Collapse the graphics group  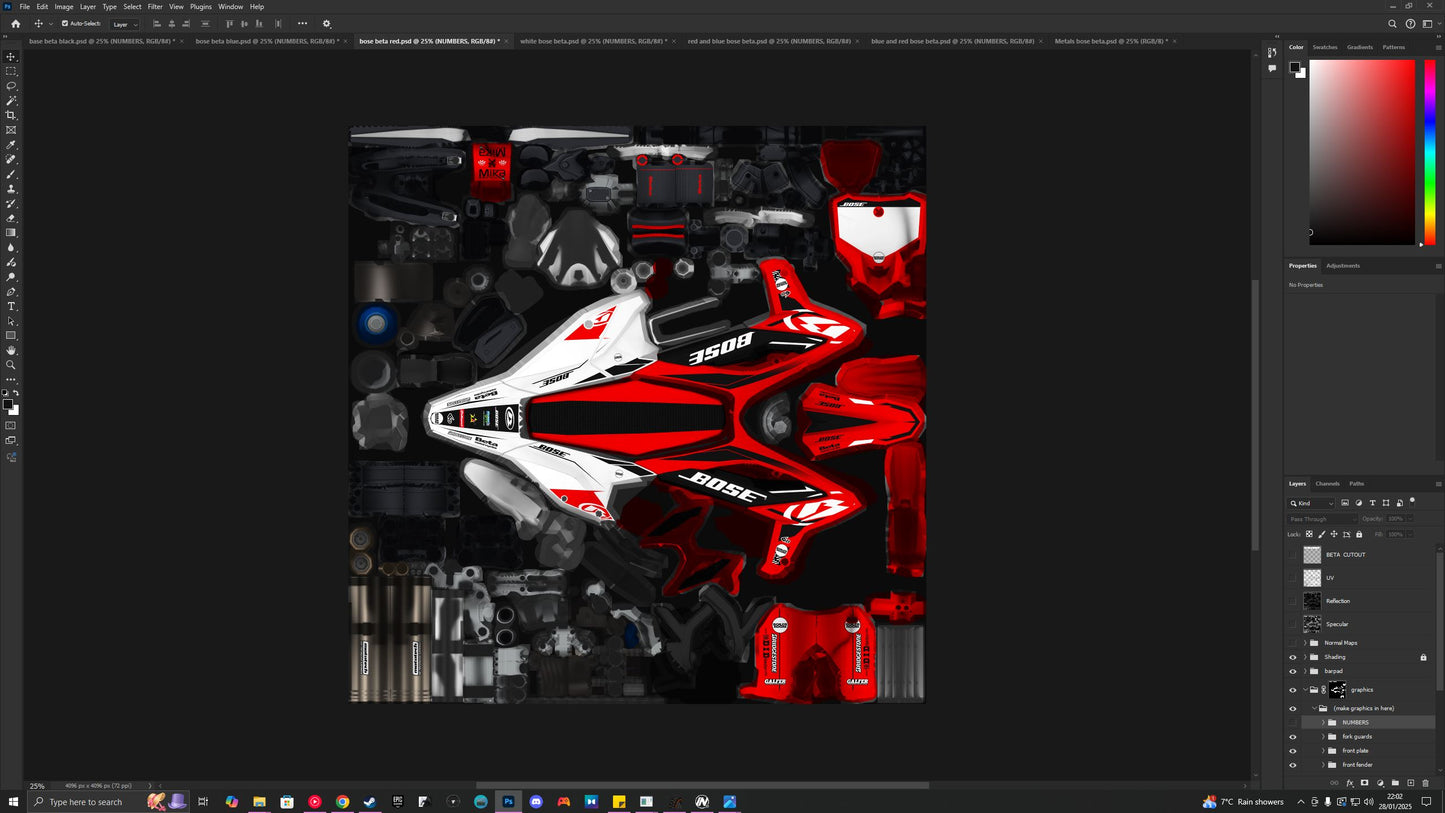1305,690
